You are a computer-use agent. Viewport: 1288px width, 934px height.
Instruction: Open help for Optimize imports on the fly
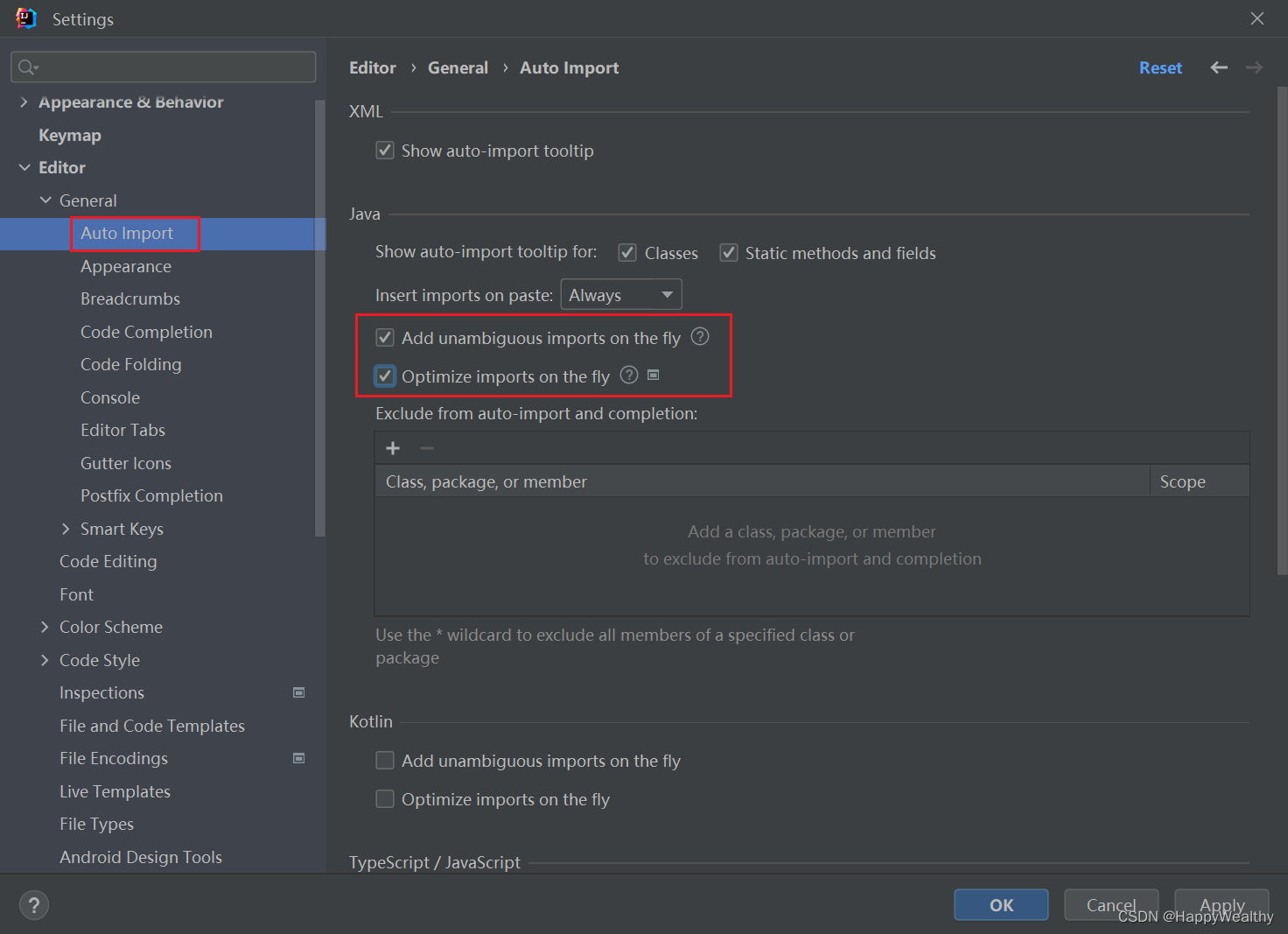(629, 376)
